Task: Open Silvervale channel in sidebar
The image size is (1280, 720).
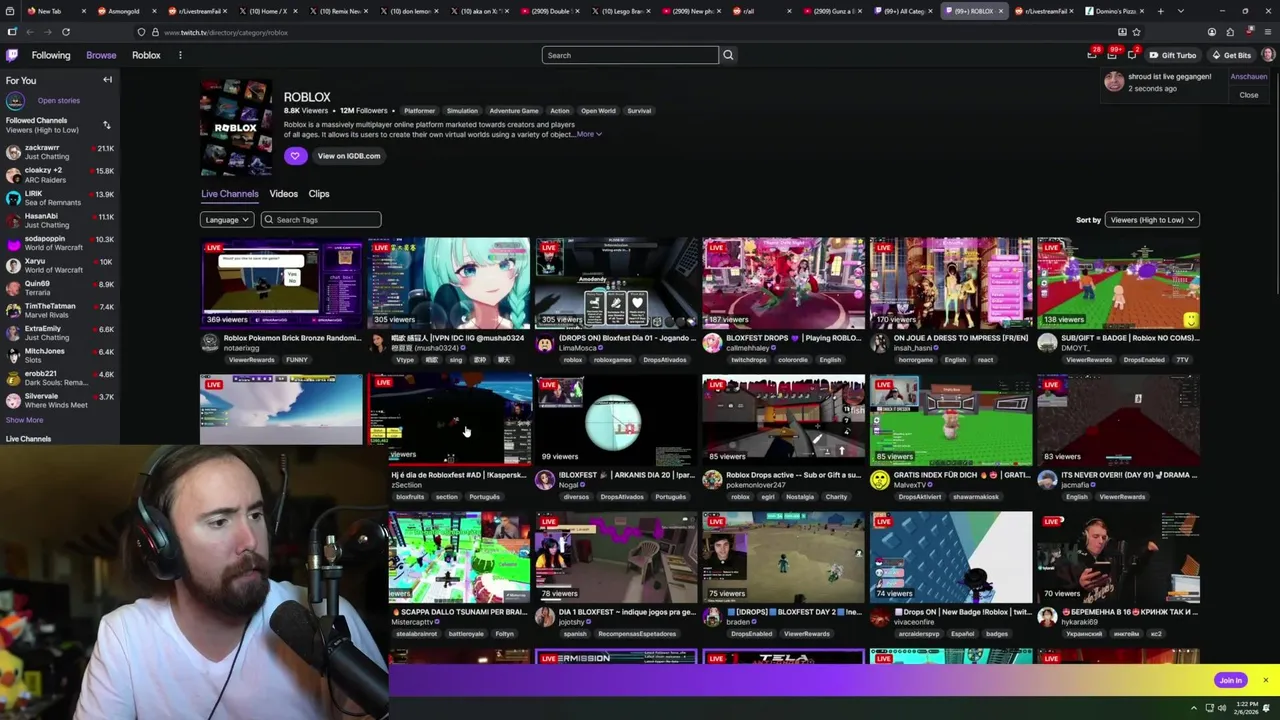Action: [x=60, y=400]
